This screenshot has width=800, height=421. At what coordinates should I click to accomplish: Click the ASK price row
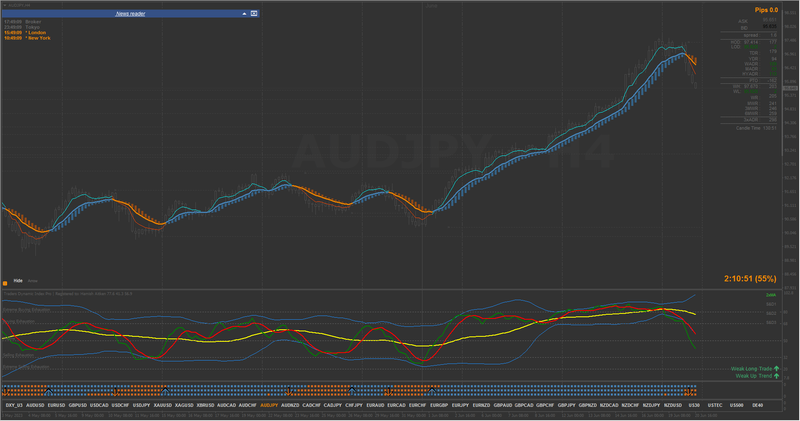coord(757,21)
